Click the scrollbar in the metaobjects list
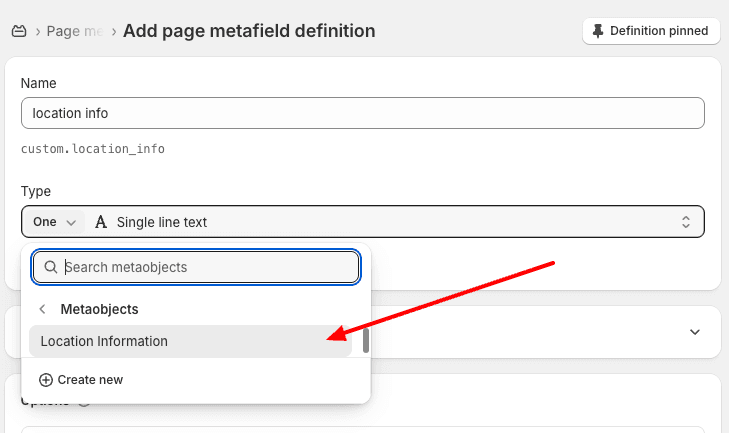Viewport: 729px width, 433px height. [x=366, y=341]
